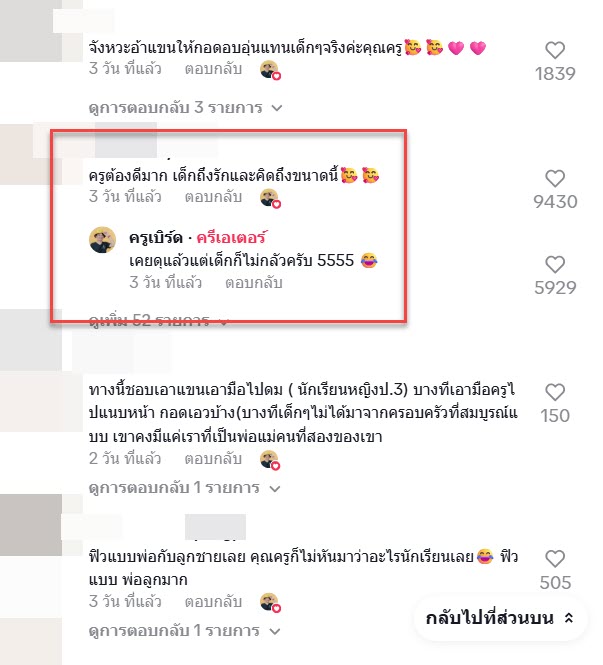Expand replies under the 505-like comment
The image size is (603, 665).
click(x=184, y=631)
